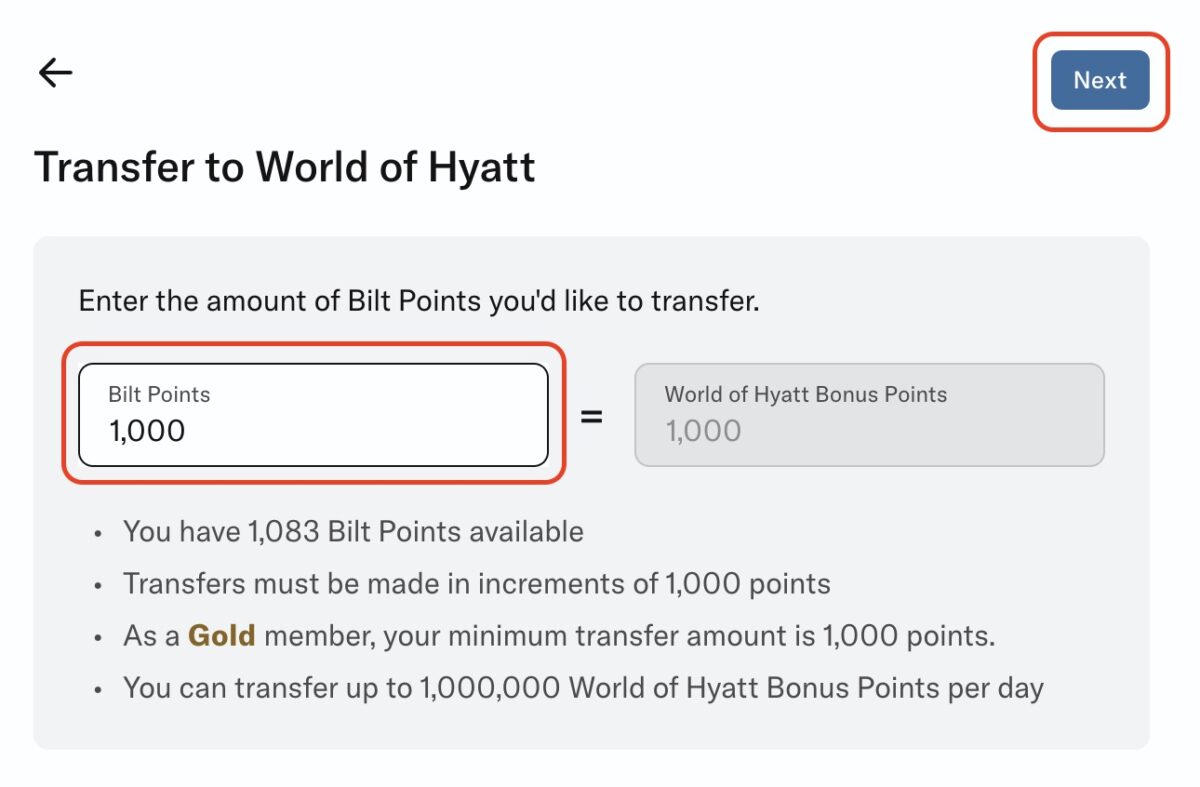Viewport: 1200px width, 787px height.
Task: Click the back navigation arrow
Action: pyautogui.click(x=54, y=71)
